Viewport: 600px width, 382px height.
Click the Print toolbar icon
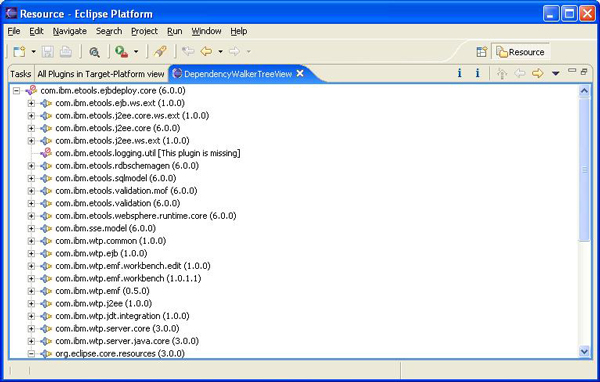tap(65, 51)
